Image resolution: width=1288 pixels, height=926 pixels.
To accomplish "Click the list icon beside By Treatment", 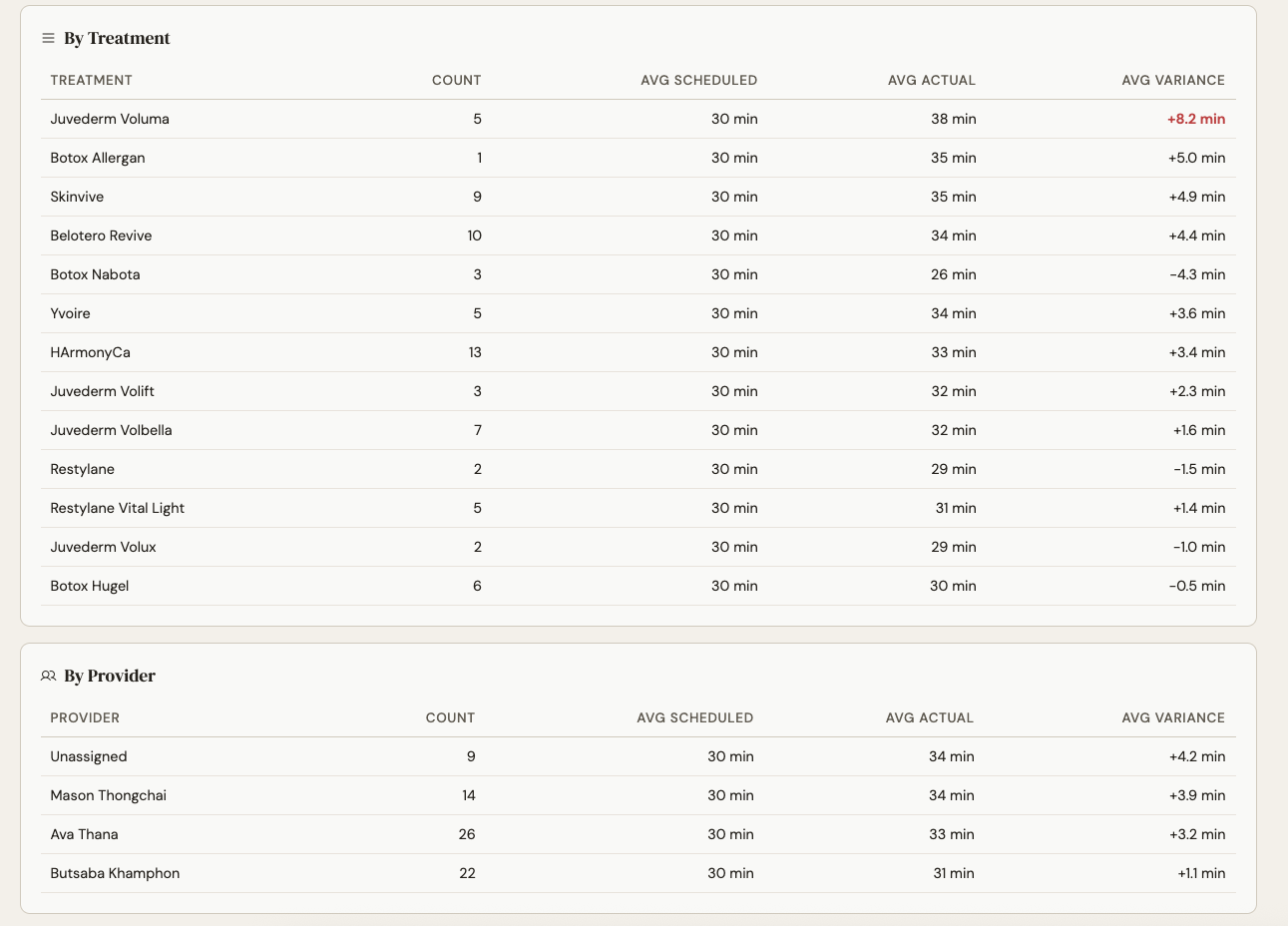I will point(48,38).
